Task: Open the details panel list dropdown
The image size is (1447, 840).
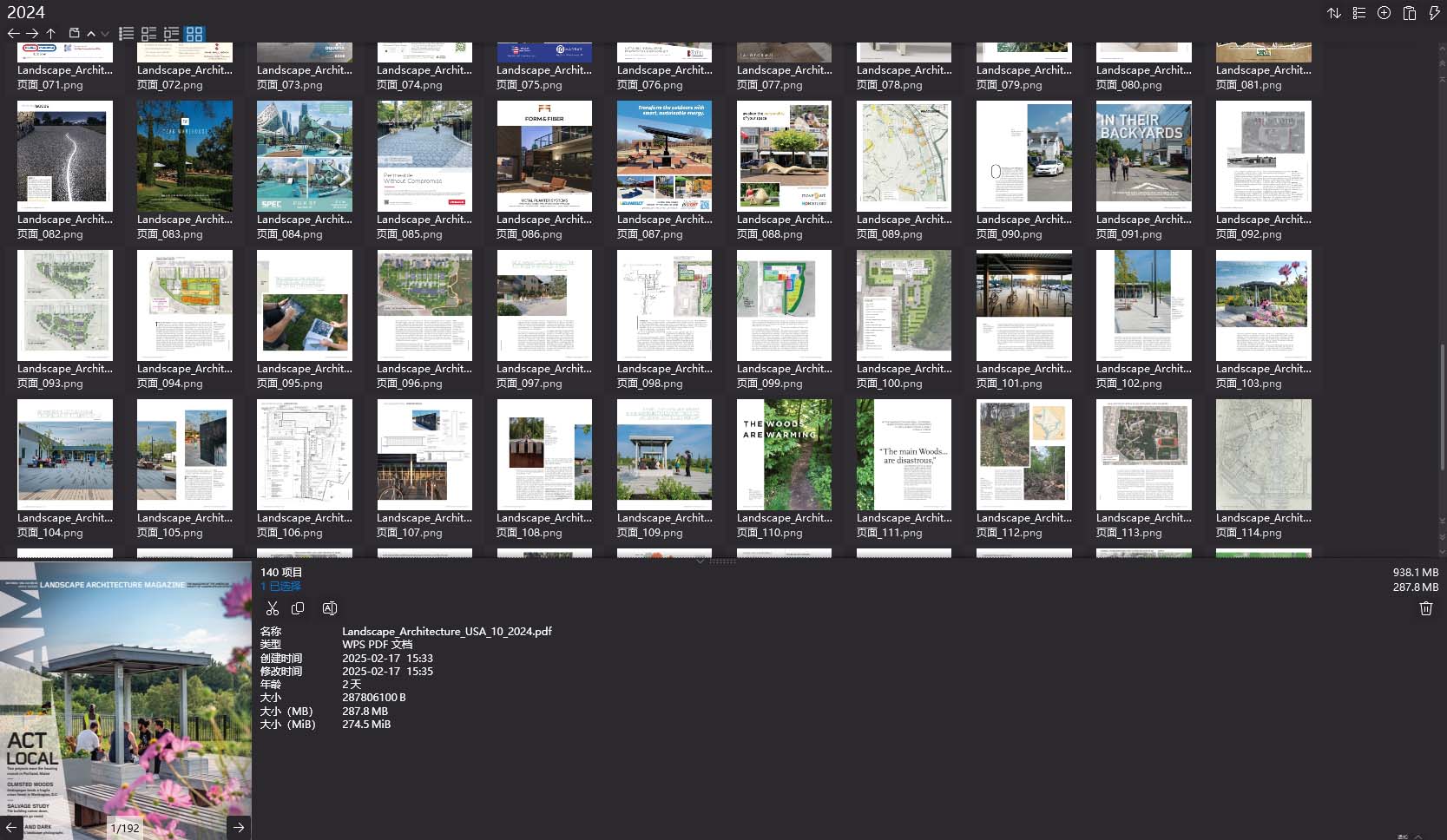Action: click(1358, 13)
